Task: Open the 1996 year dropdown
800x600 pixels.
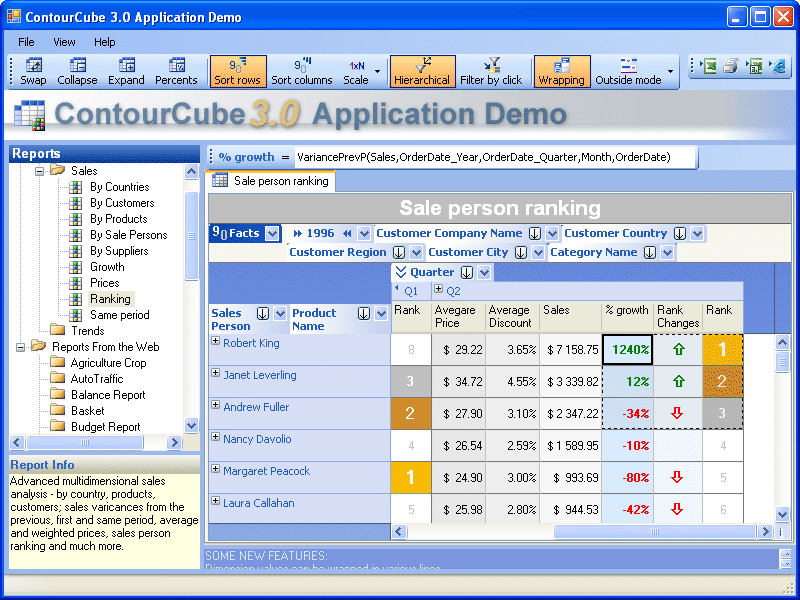Action: (x=364, y=234)
